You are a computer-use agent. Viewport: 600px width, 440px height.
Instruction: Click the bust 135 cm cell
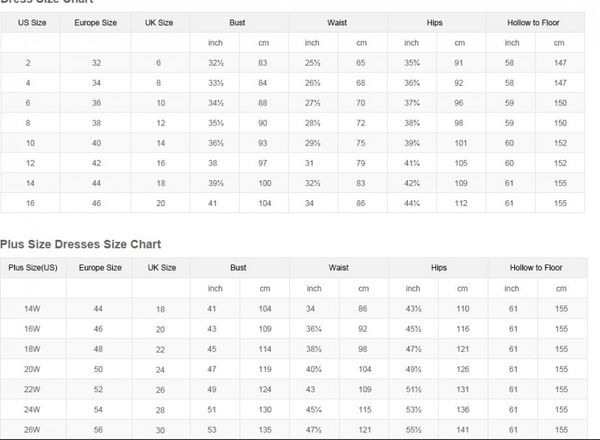coord(264,431)
